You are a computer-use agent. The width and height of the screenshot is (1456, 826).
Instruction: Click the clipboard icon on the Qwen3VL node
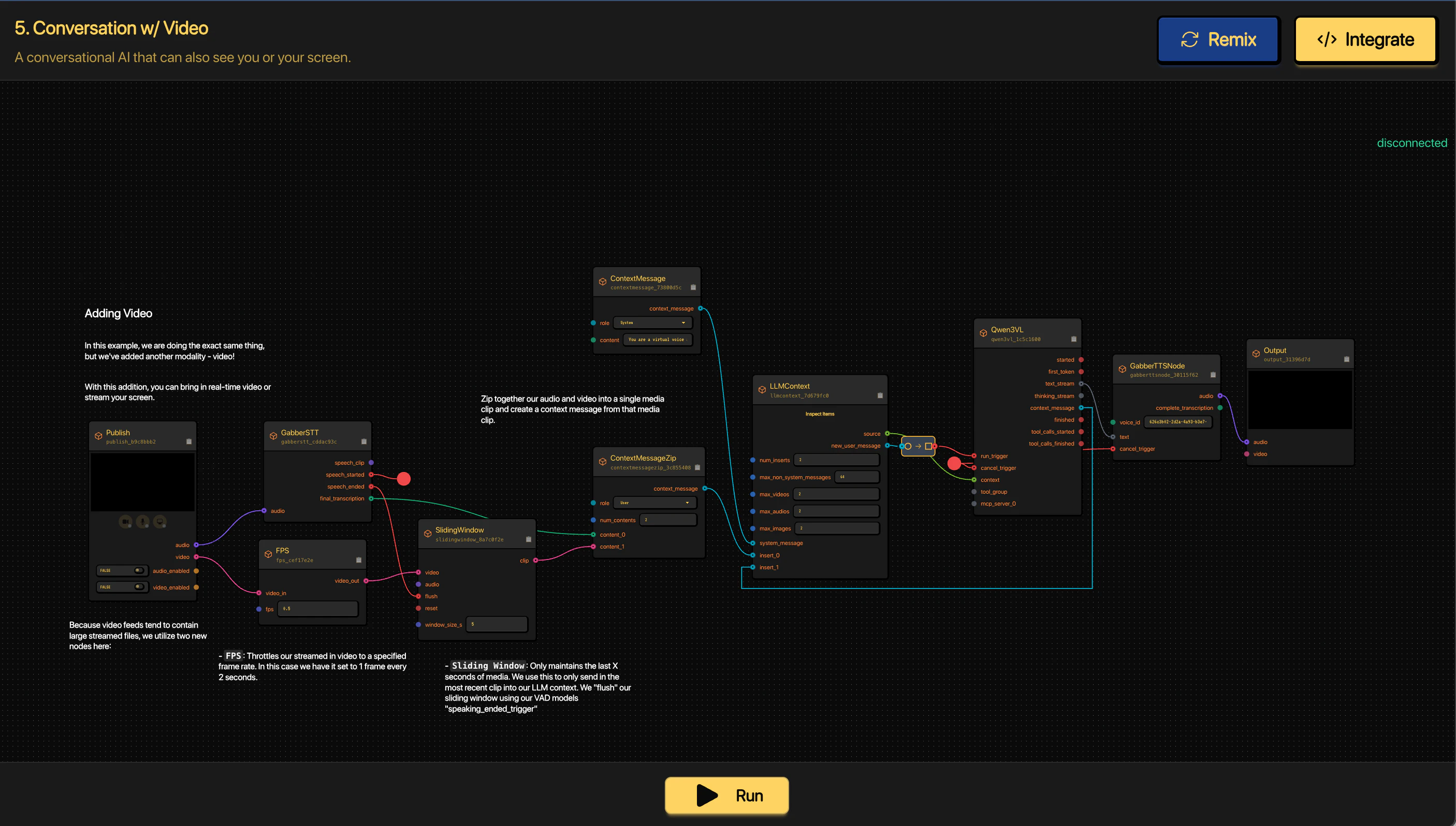1073,338
